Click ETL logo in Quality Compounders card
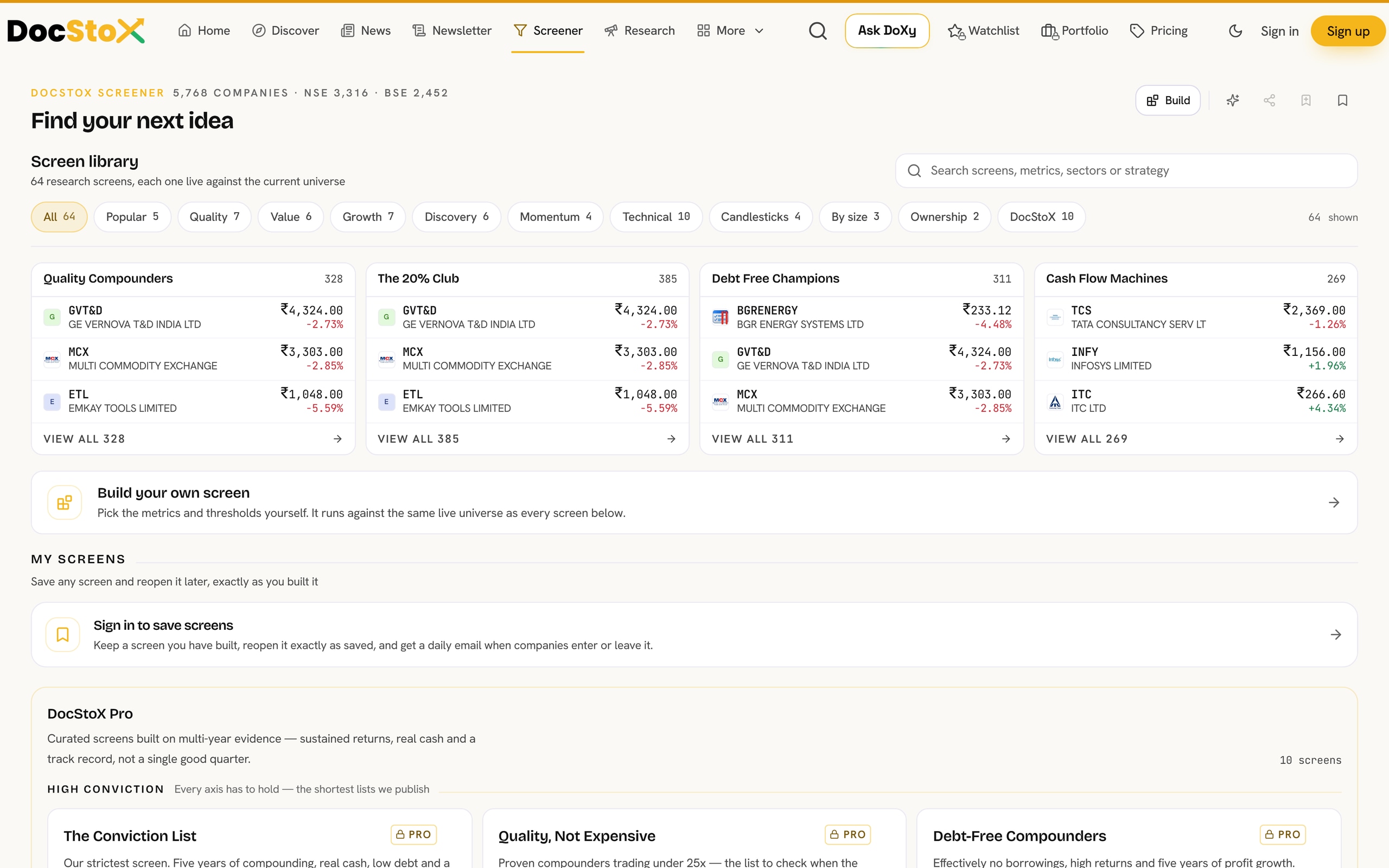 [52, 401]
